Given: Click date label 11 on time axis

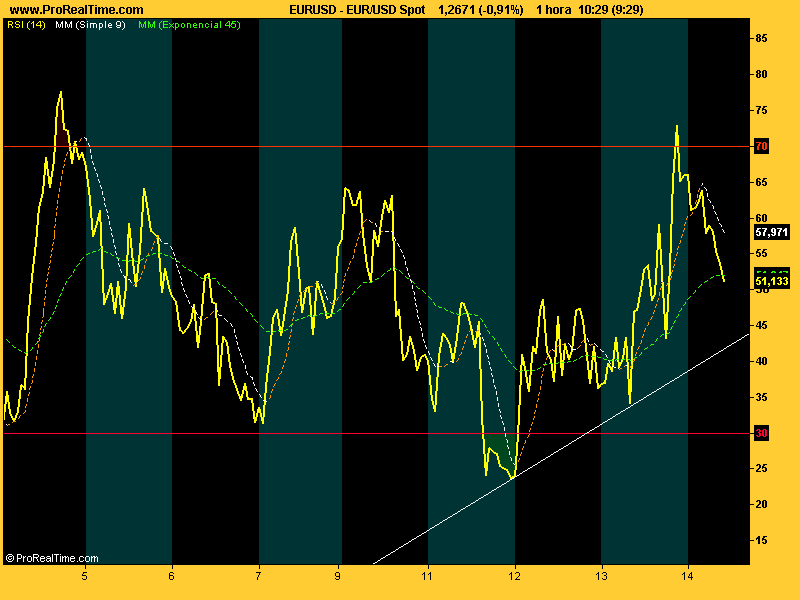Looking at the screenshot, I should [x=427, y=577].
